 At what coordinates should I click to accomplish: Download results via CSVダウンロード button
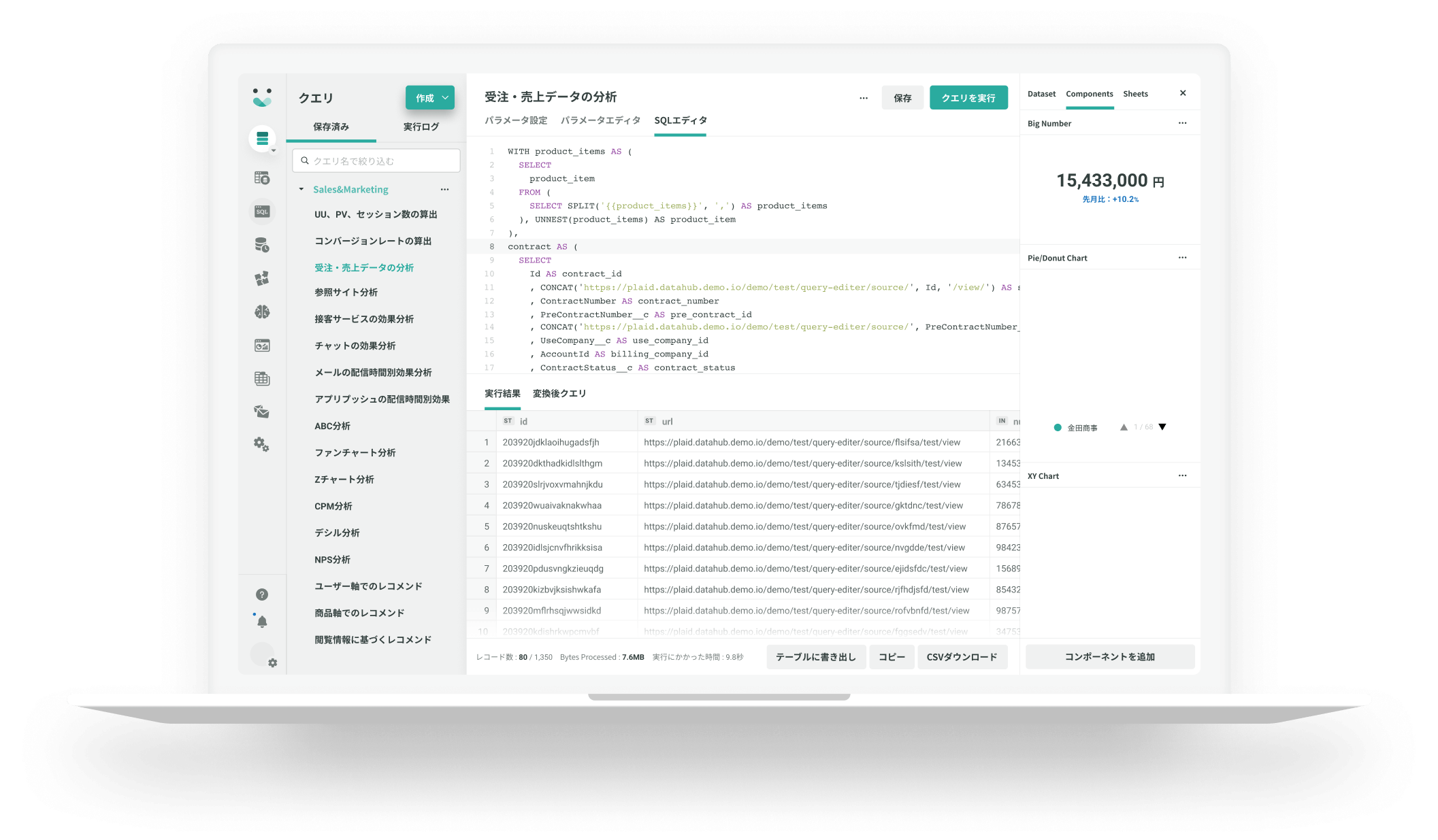[962, 656]
